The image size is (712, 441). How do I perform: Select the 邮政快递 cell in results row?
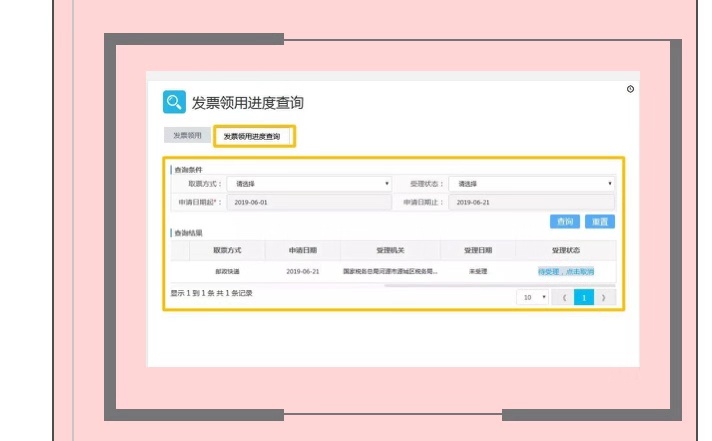[x=227, y=271]
